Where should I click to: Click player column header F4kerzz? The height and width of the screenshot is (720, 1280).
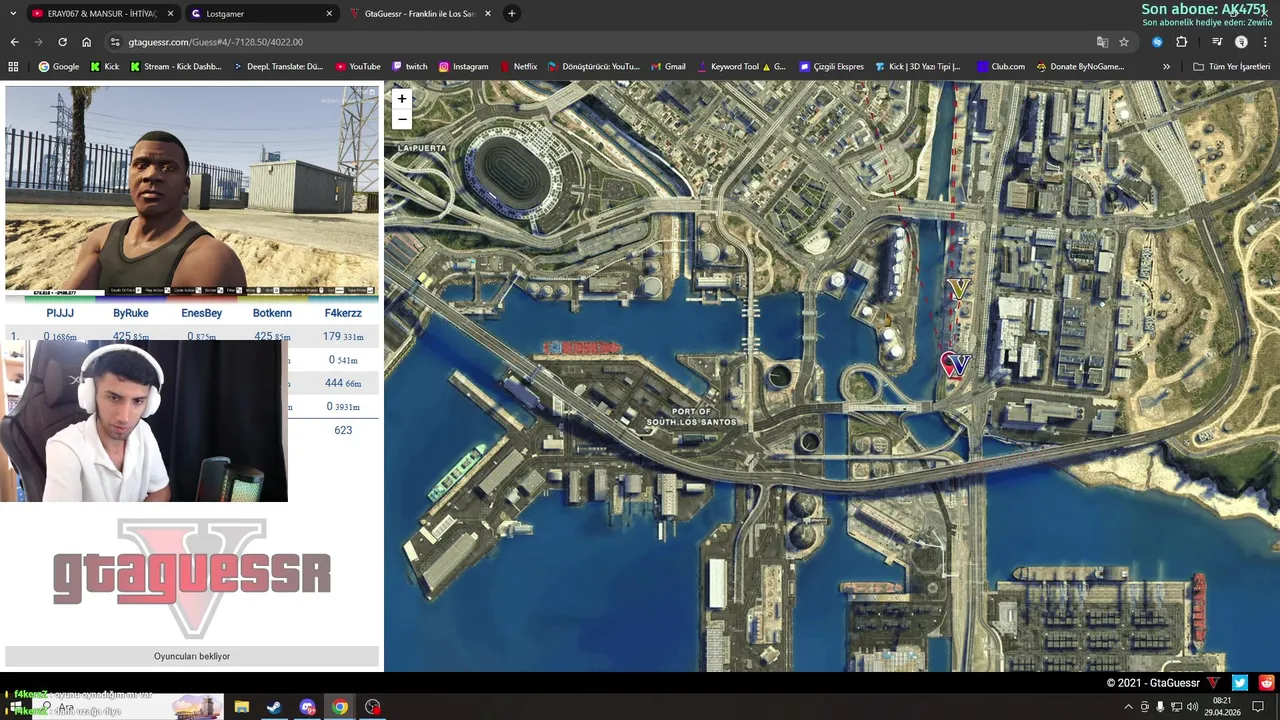[x=343, y=313]
